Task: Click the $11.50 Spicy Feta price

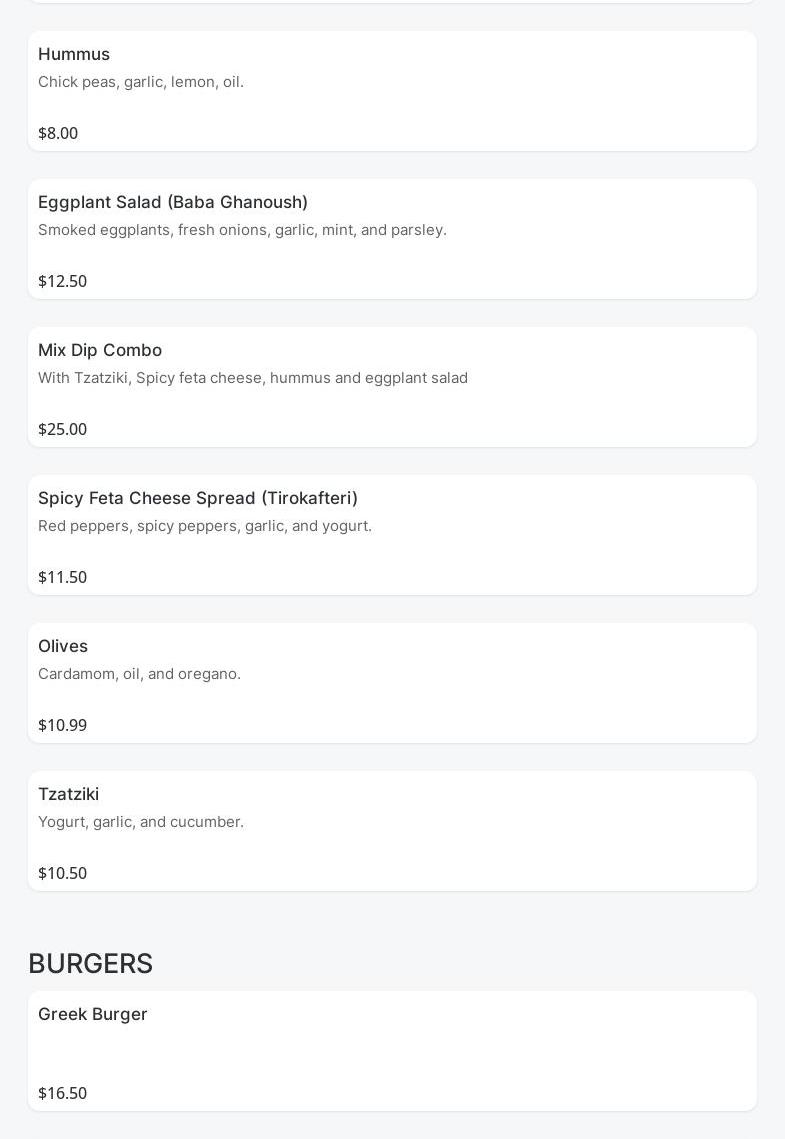Action: pyautogui.click(x=62, y=577)
